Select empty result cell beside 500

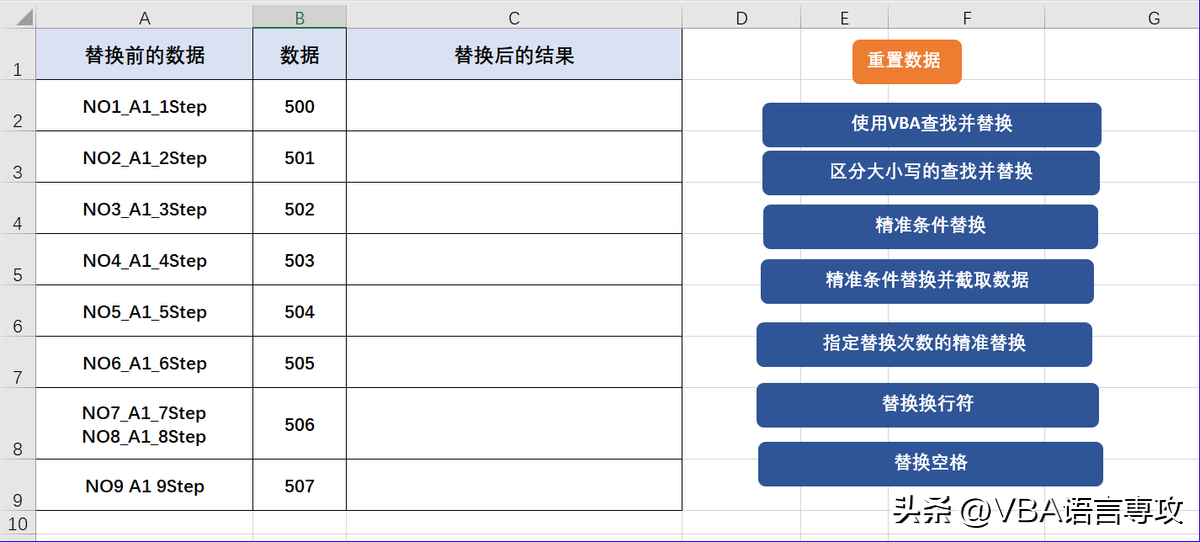[x=514, y=106]
